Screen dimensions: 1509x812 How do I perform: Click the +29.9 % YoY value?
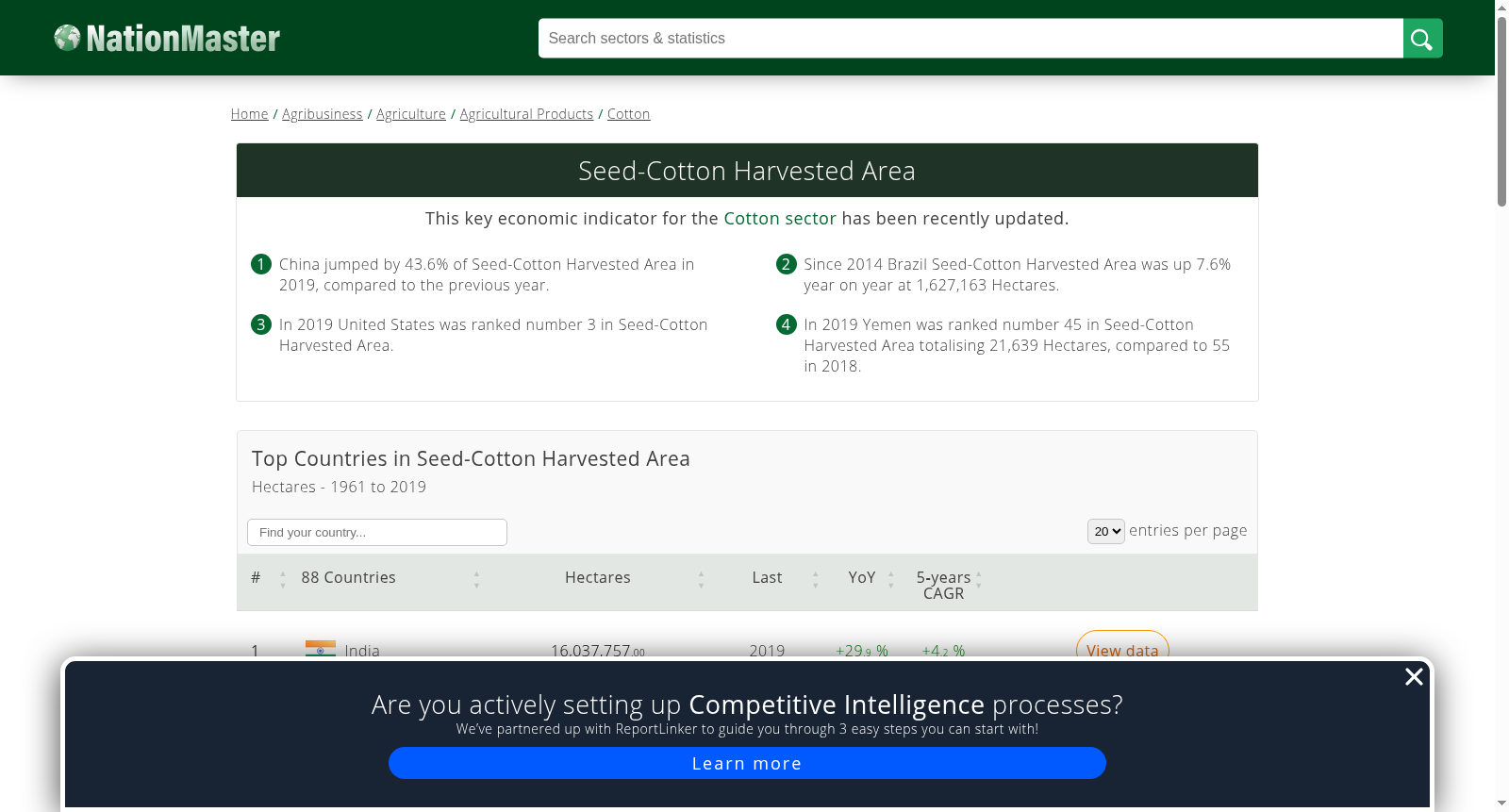[x=862, y=651]
